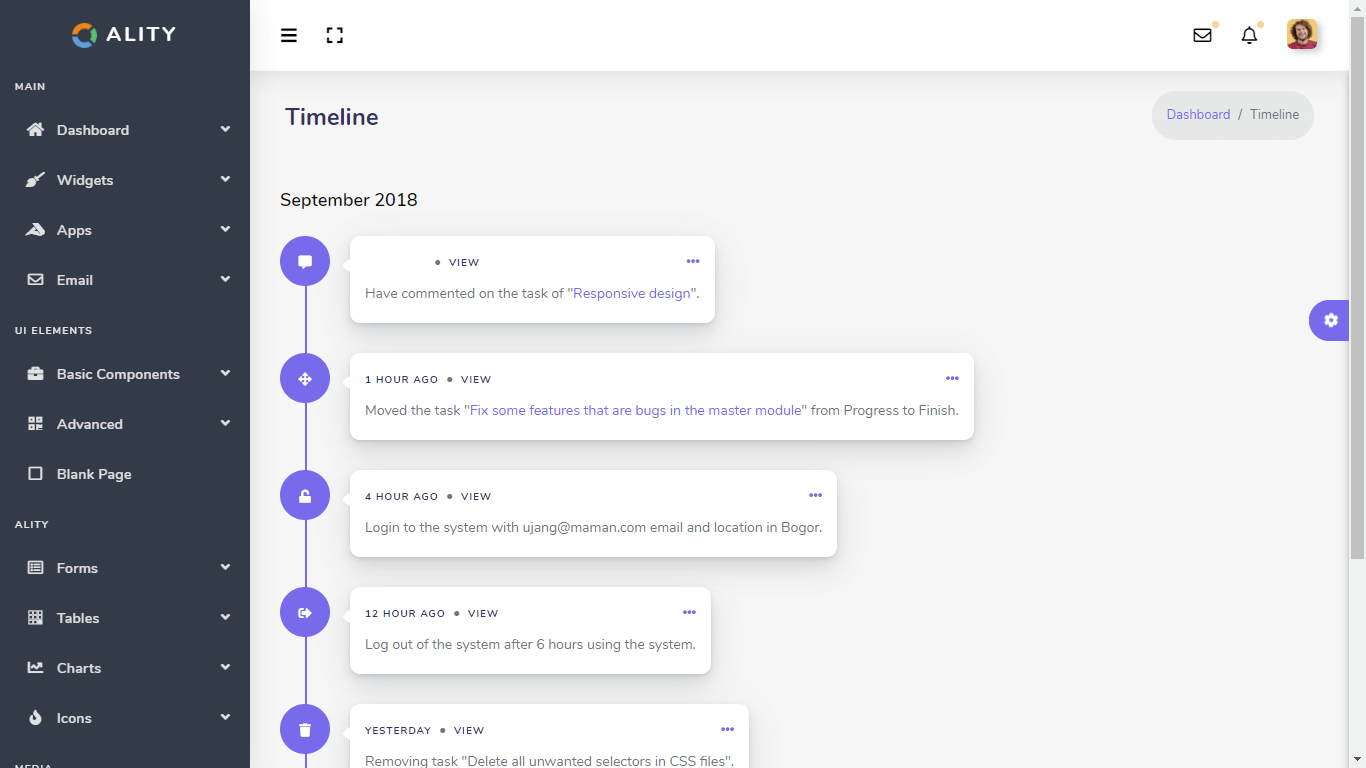Expand the Widgets menu chevron
The width and height of the screenshot is (1366, 768).
coord(225,180)
